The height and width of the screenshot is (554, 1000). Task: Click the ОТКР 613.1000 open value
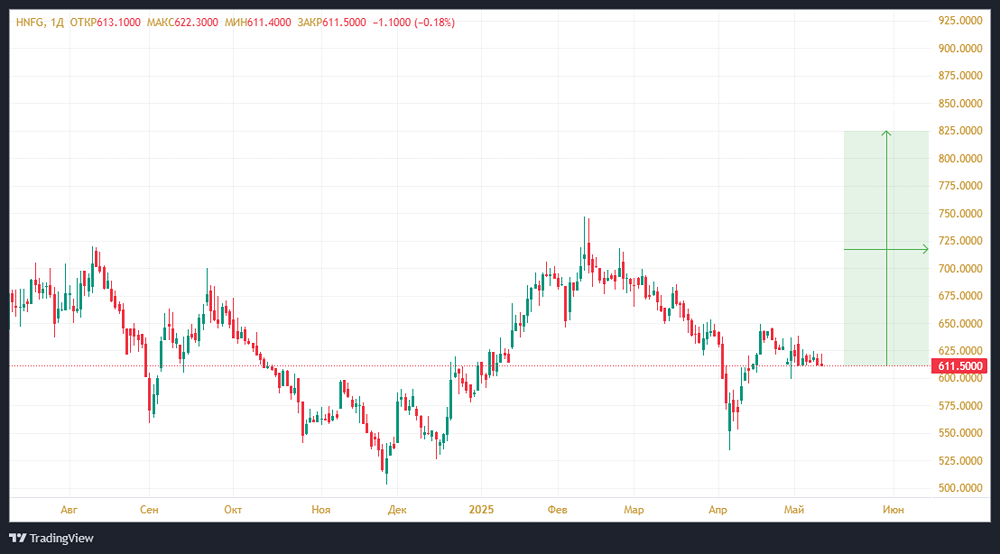tap(105, 22)
